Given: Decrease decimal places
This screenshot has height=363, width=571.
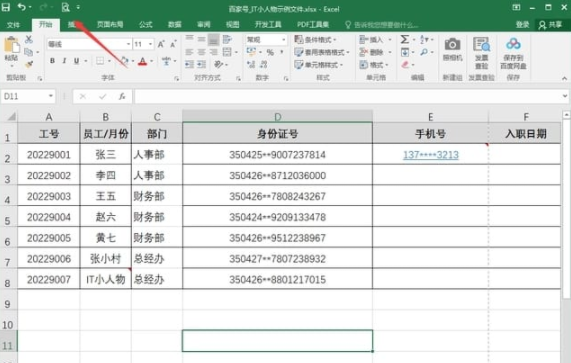Looking at the screenshot, I should point(264,65).
